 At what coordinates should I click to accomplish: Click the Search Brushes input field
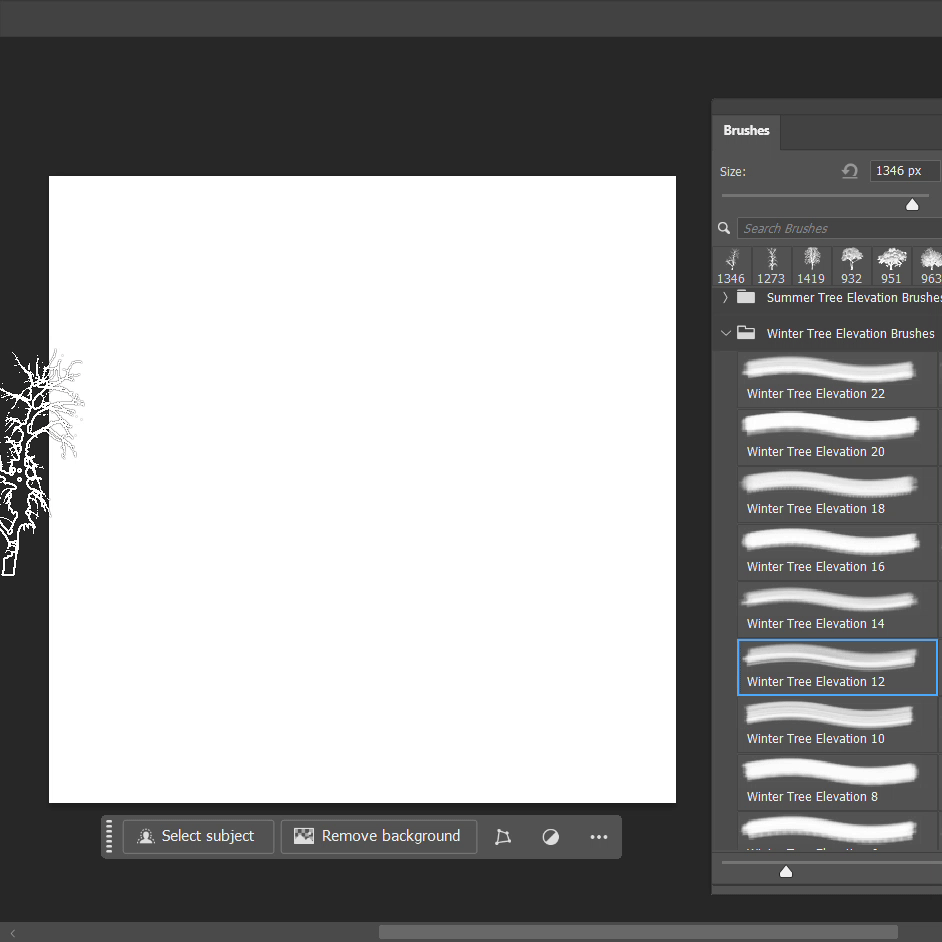tap(838, 228)
